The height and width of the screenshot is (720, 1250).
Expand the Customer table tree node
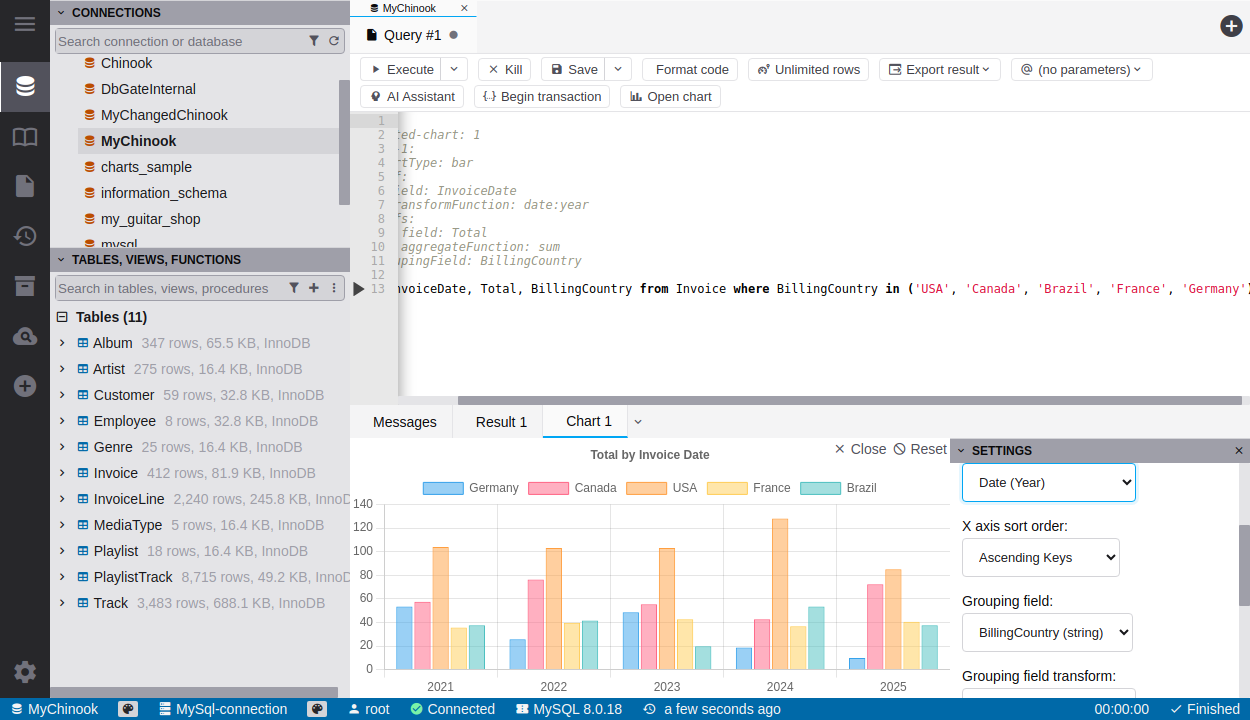62,395
